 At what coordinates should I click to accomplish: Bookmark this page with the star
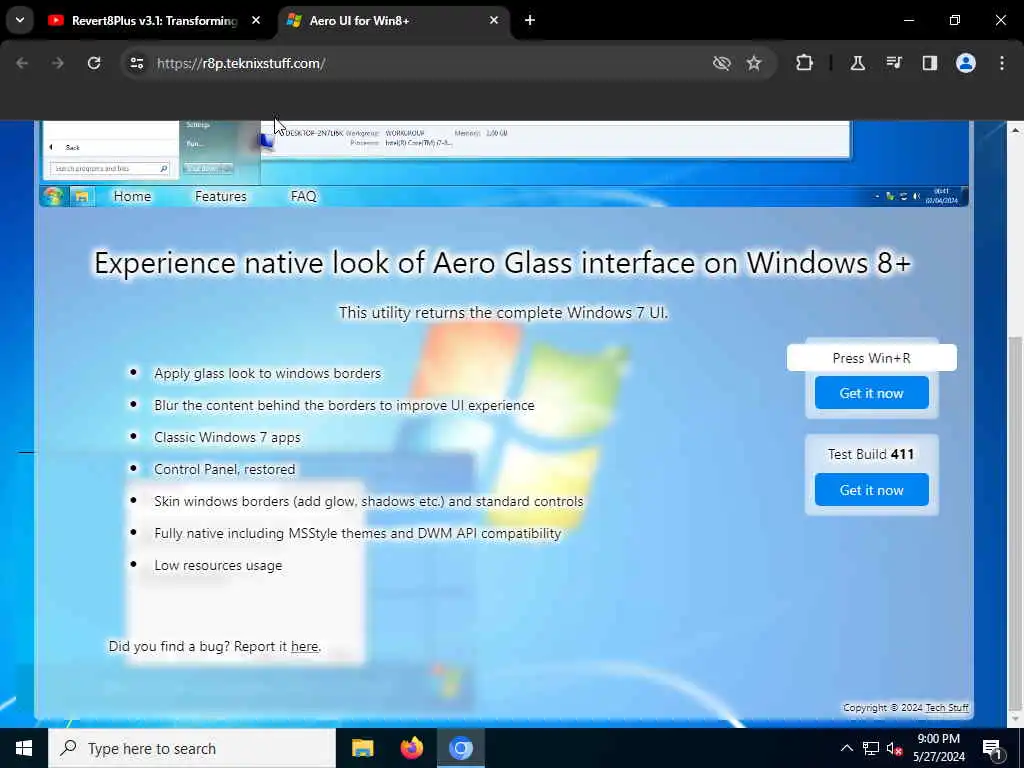click(x=754, y=63)
